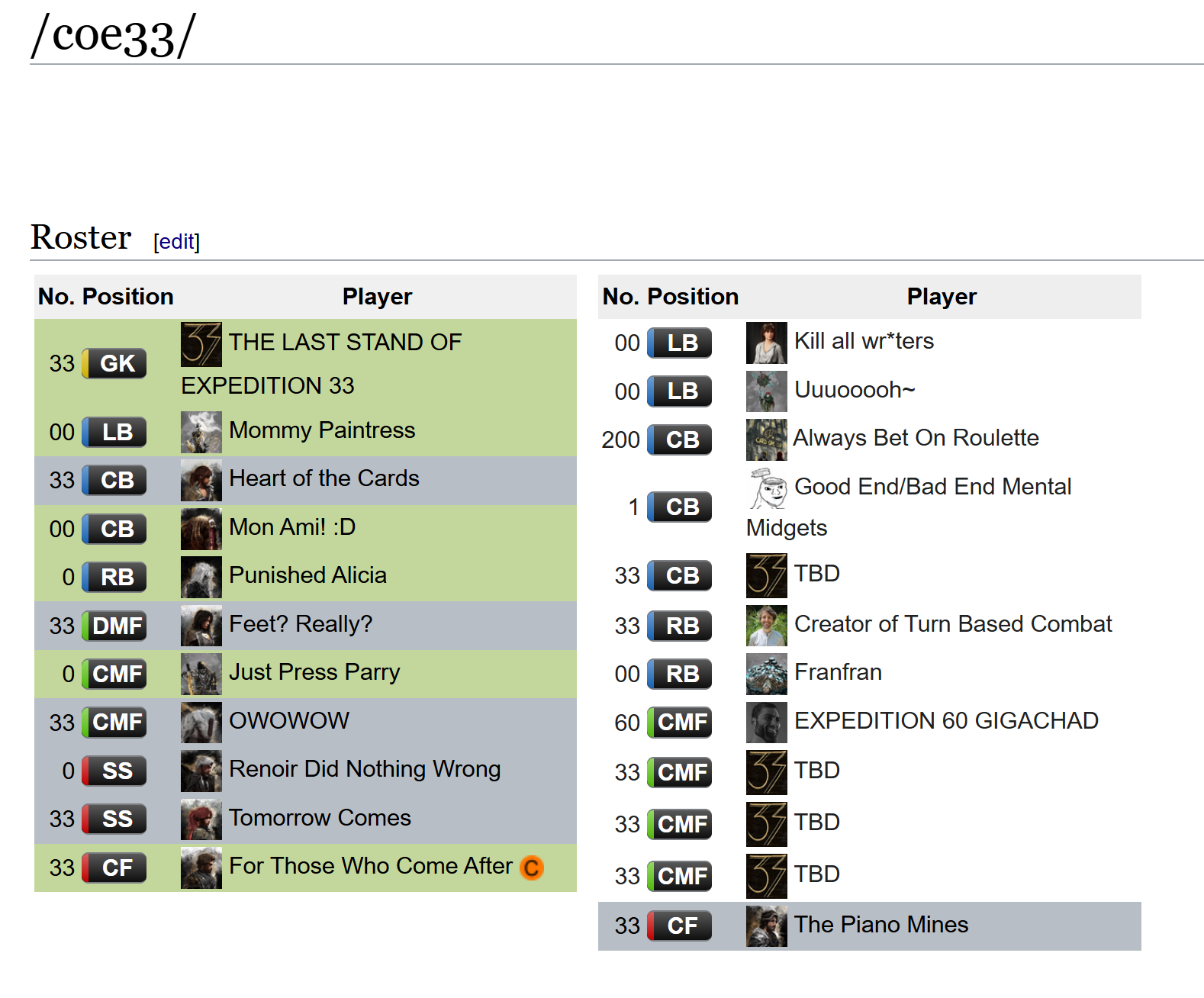This screenshot has width=1204, height=998.
Task: Click the LB badge for Kill all wr*ters
Action: click(680, 343)
